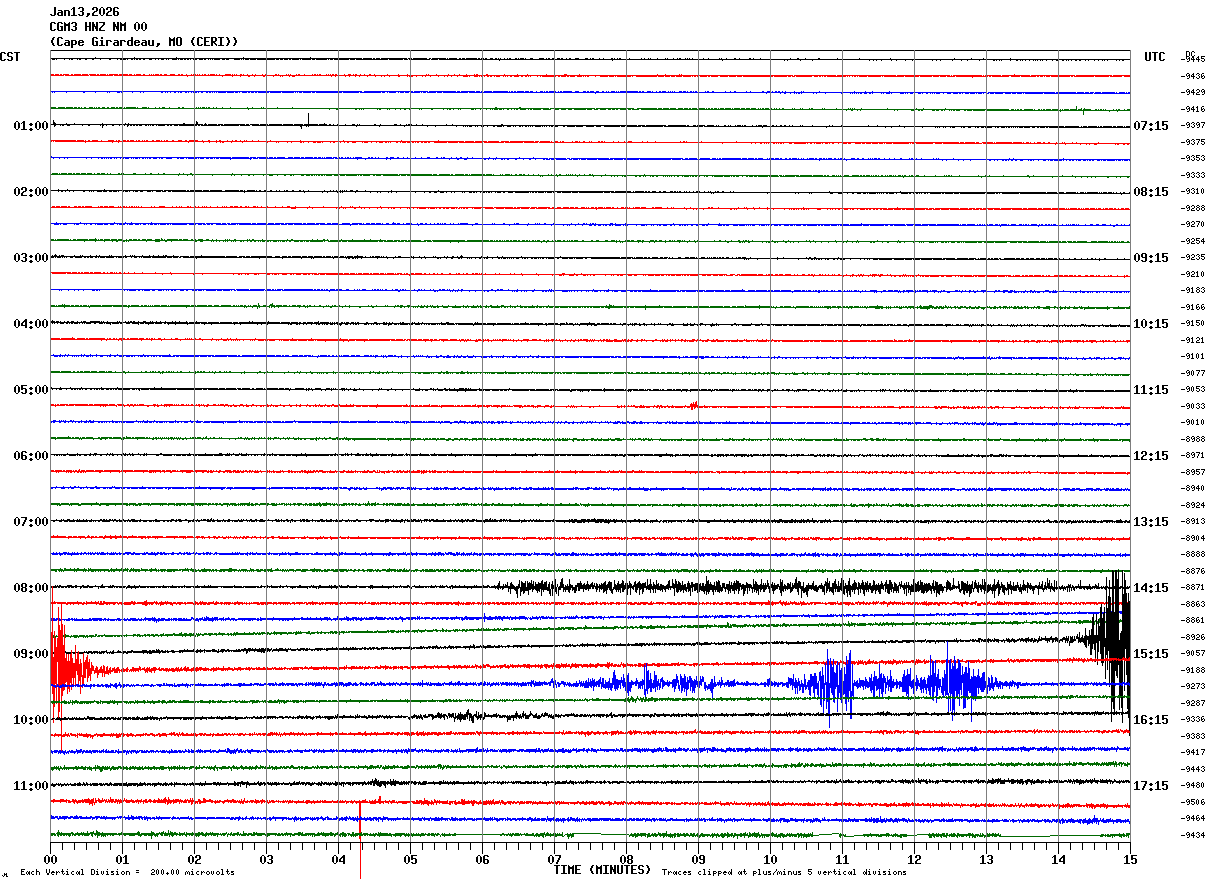Select DC offset value -9235
This screenshot has width=1210, height=886.
(1194, 258)
